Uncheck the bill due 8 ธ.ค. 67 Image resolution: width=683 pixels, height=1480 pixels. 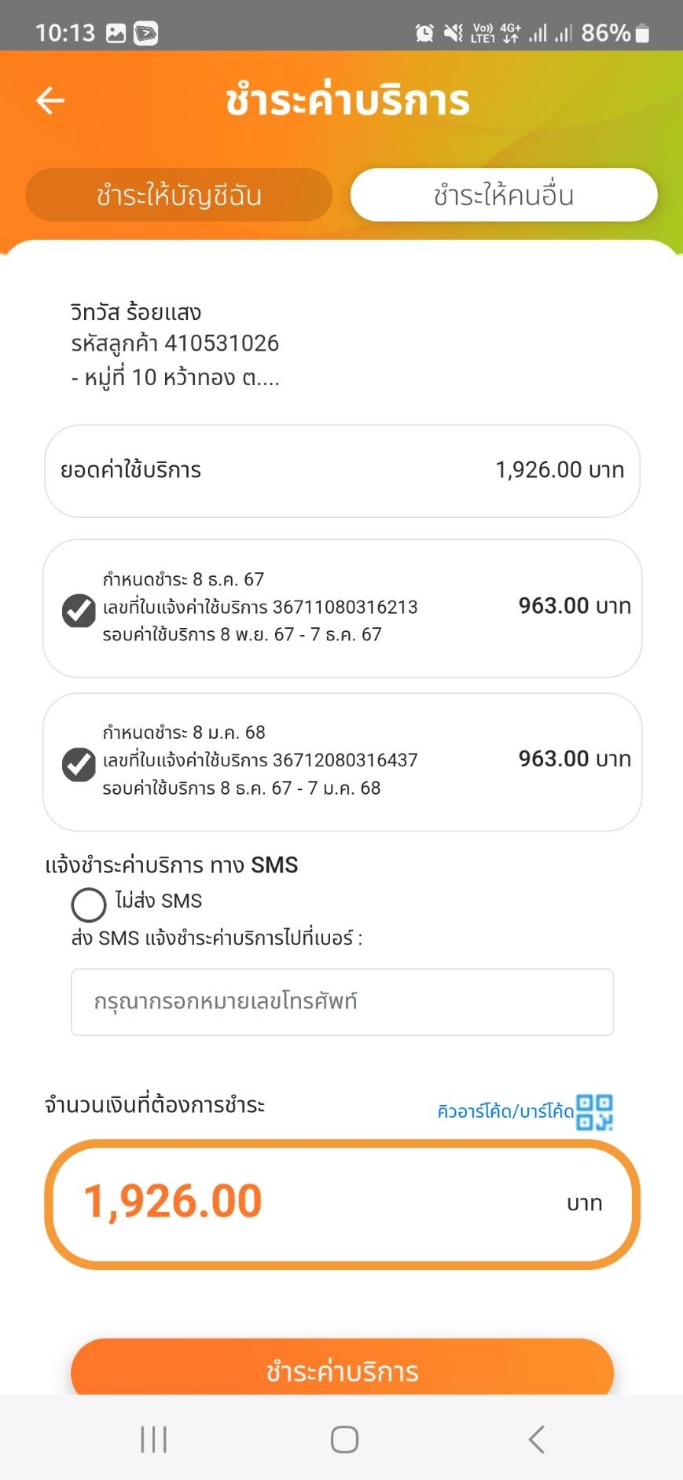(79, 610)
